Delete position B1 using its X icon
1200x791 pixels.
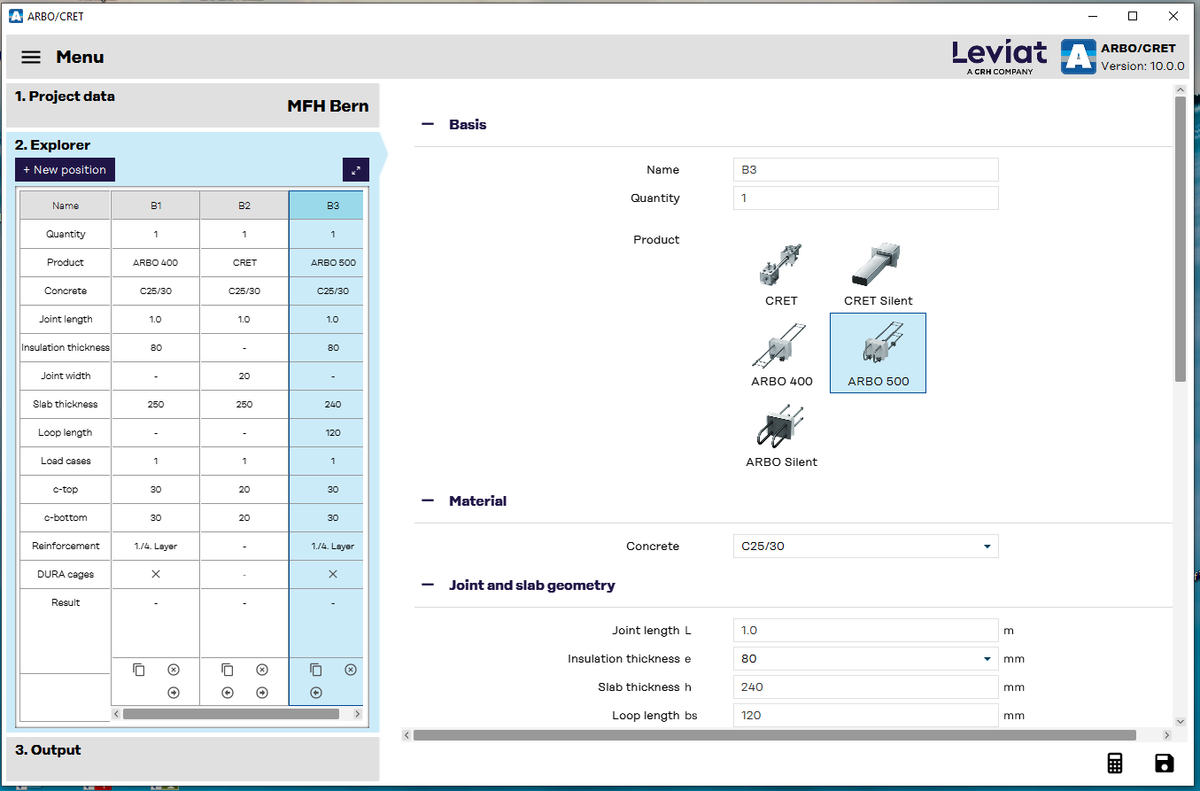coord(173,669)
